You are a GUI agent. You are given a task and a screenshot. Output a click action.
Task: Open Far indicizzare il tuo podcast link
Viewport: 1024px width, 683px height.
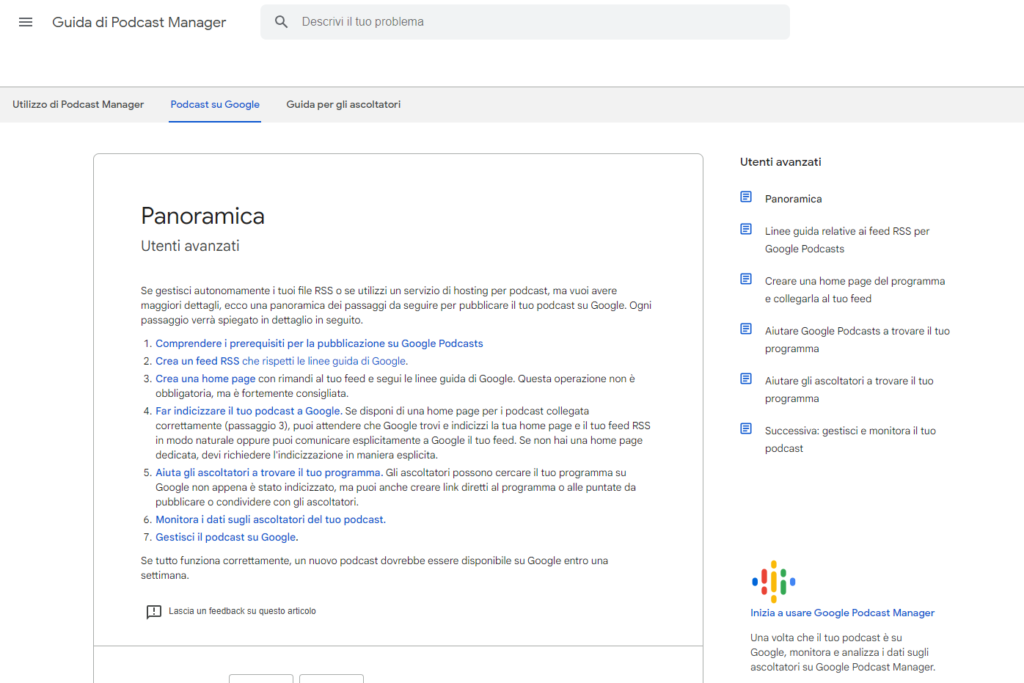tap(249, 411)
